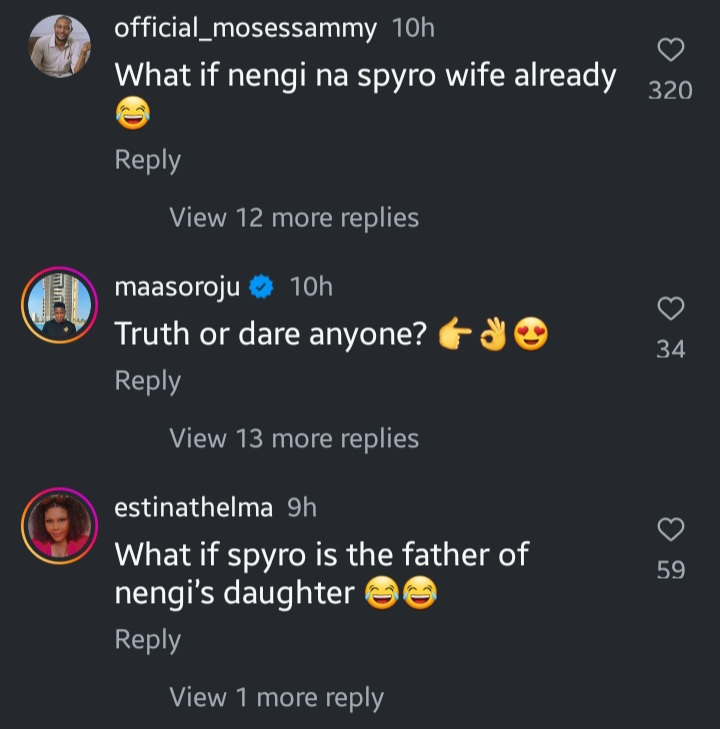This screenshot has height=729, width=720.
Task: Reply to maasoroju's Truth or dare comment
Action: point(147,381)
